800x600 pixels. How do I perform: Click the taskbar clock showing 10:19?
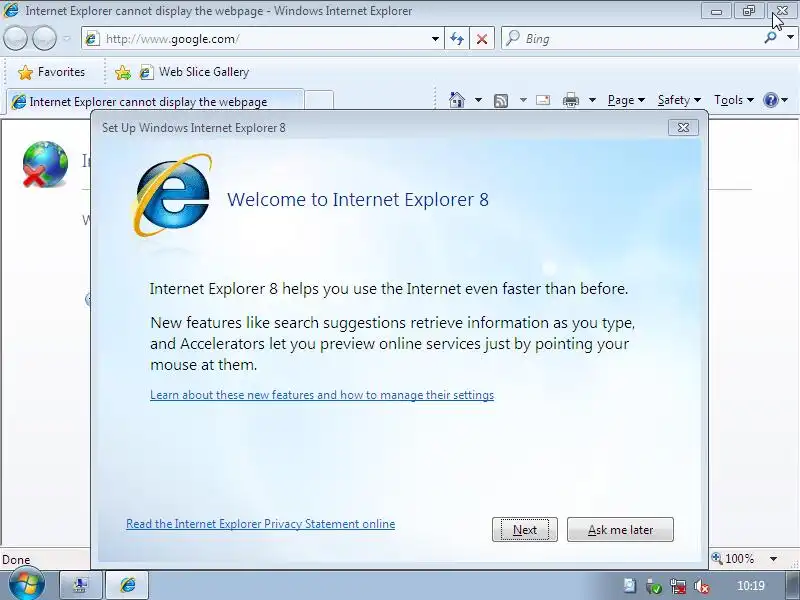[751, 586]
